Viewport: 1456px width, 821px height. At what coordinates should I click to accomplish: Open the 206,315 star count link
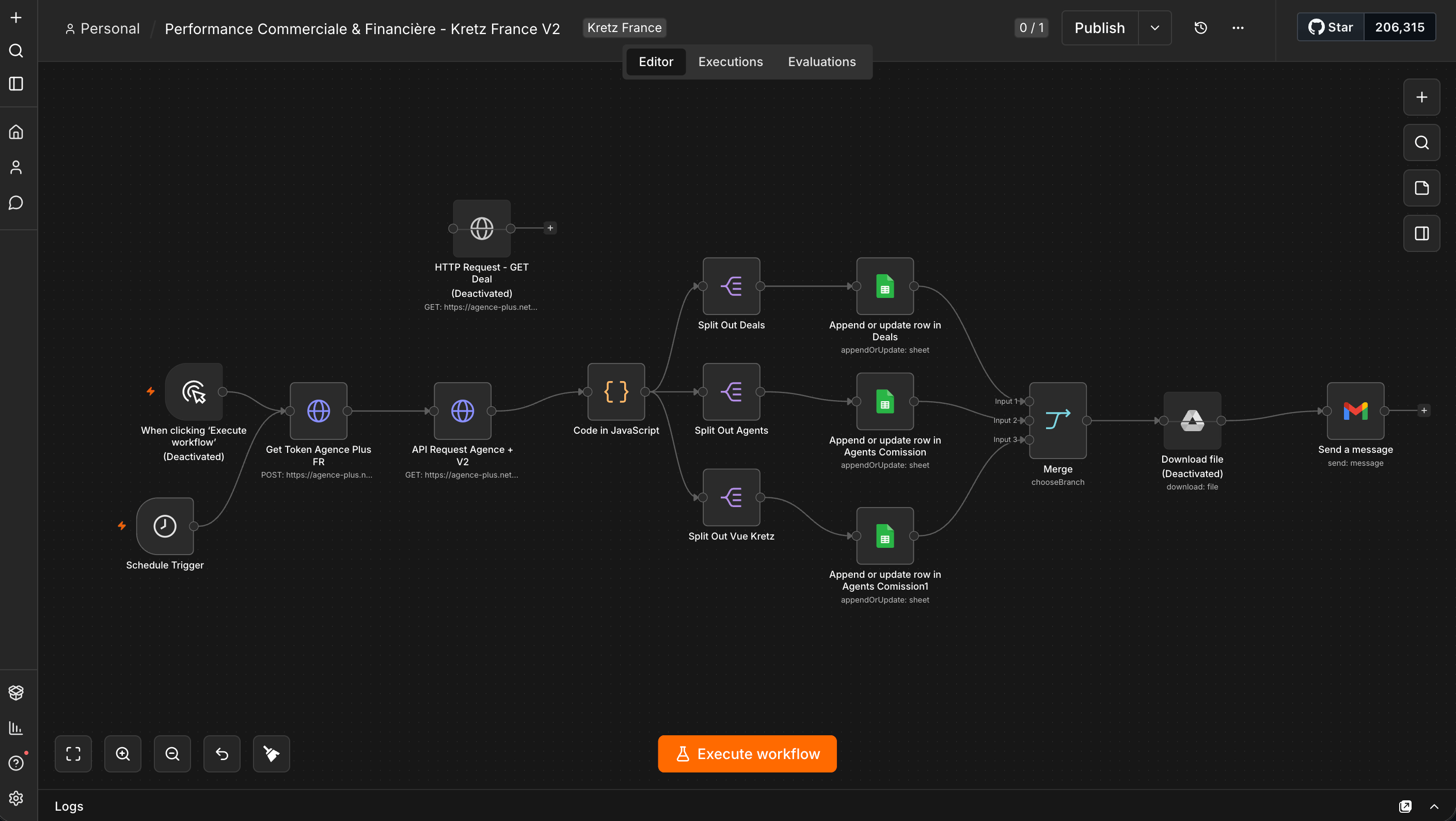click(x=1400, y=27)
